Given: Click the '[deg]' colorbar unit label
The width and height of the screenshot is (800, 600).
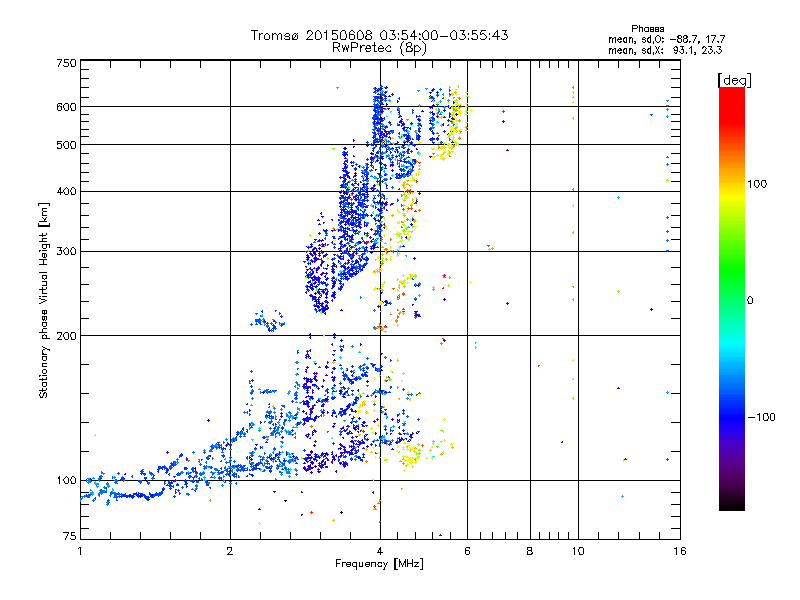Looking at the screenshot, I should click(734, 80).
